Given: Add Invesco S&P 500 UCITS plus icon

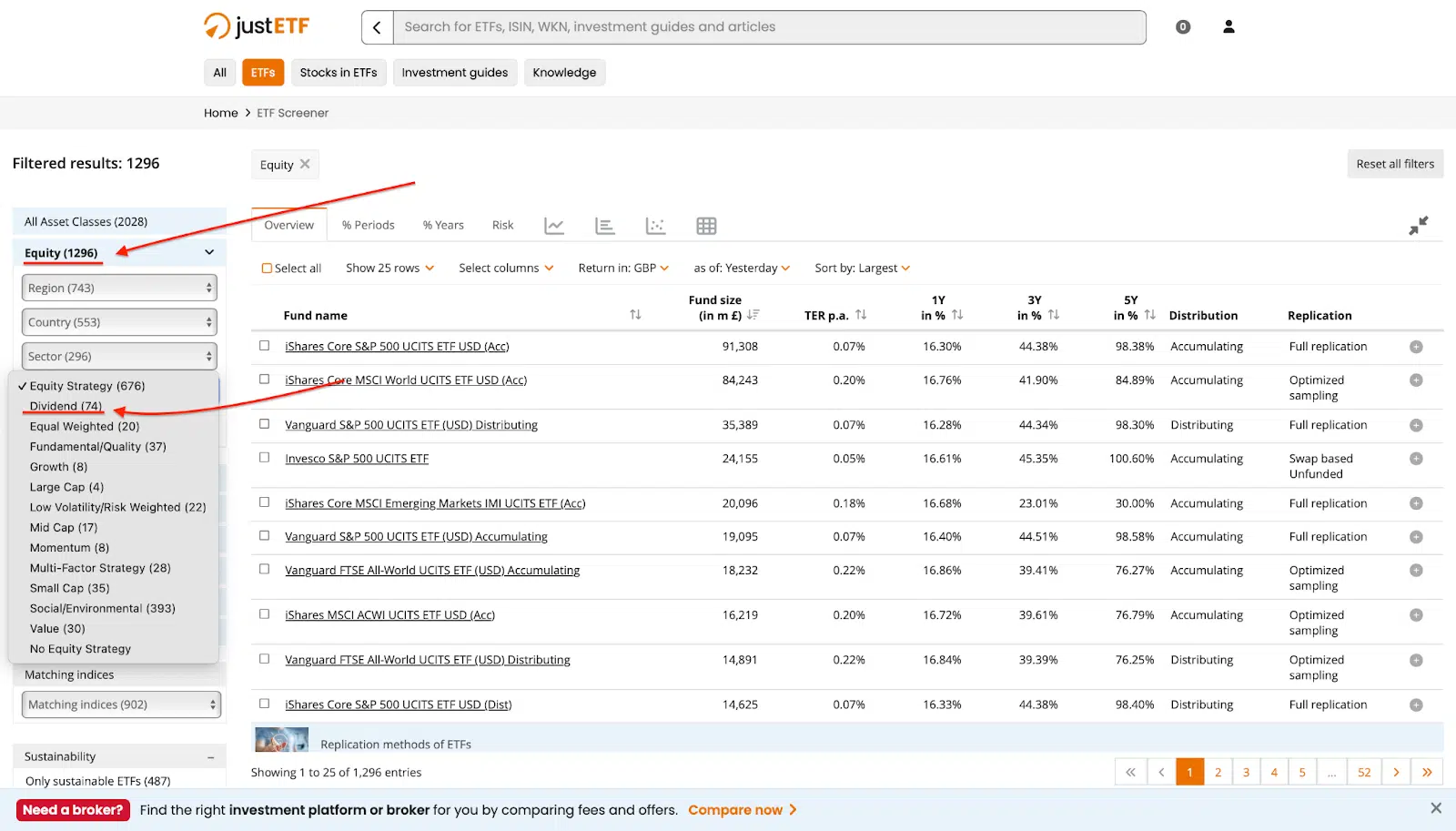Looking at the screenshot, I should [x=1416, y=459].
